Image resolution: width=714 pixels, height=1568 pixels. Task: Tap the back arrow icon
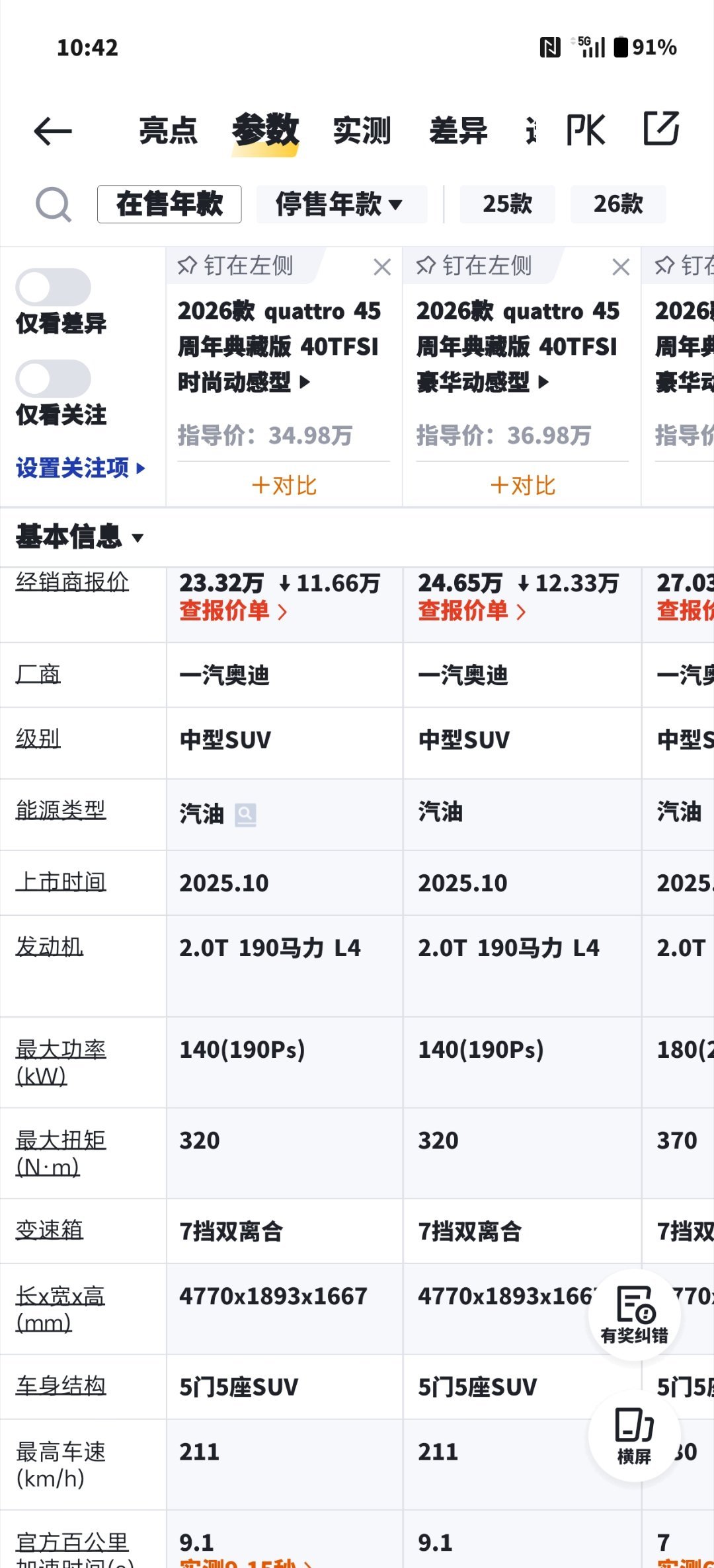(53, 131)
